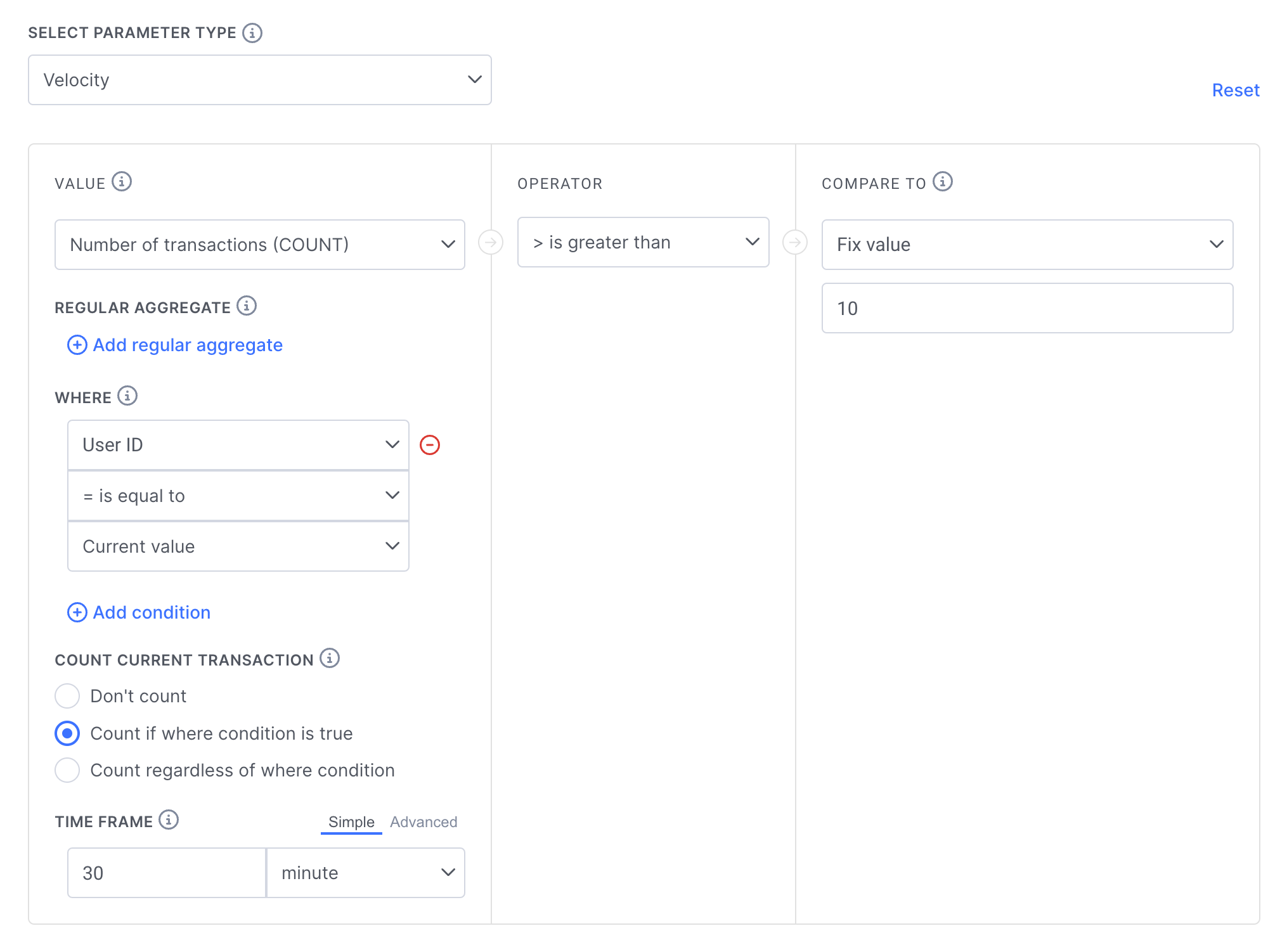Click the plus icon of Add condition

pos(77,612)
